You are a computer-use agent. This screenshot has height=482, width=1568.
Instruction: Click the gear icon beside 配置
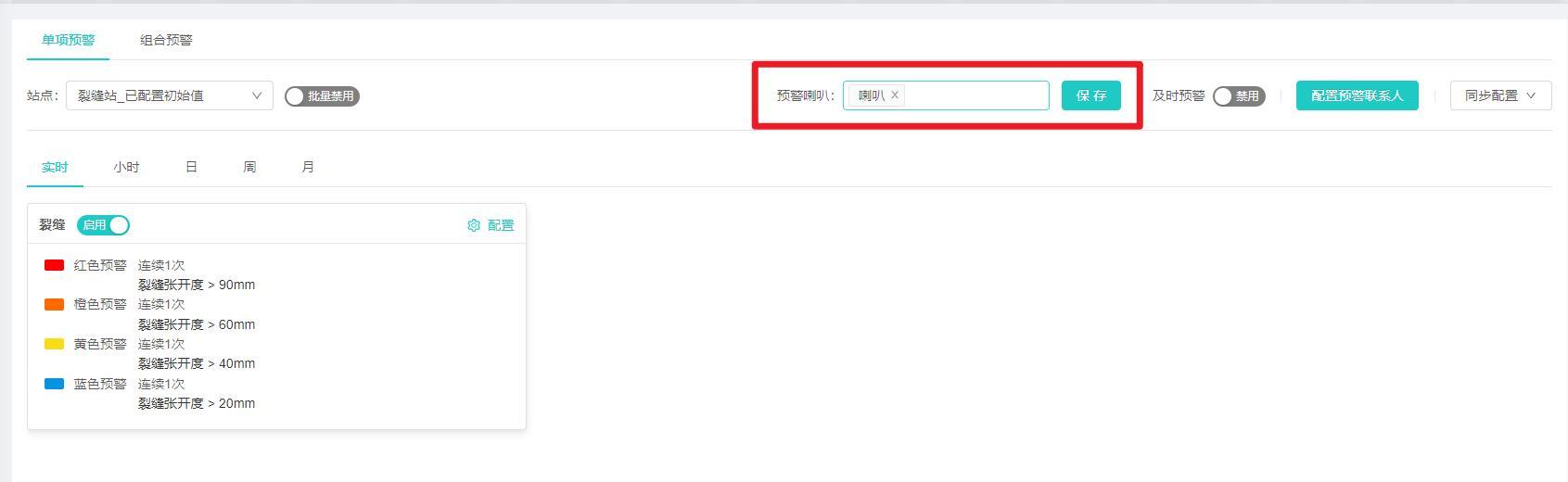474,225
